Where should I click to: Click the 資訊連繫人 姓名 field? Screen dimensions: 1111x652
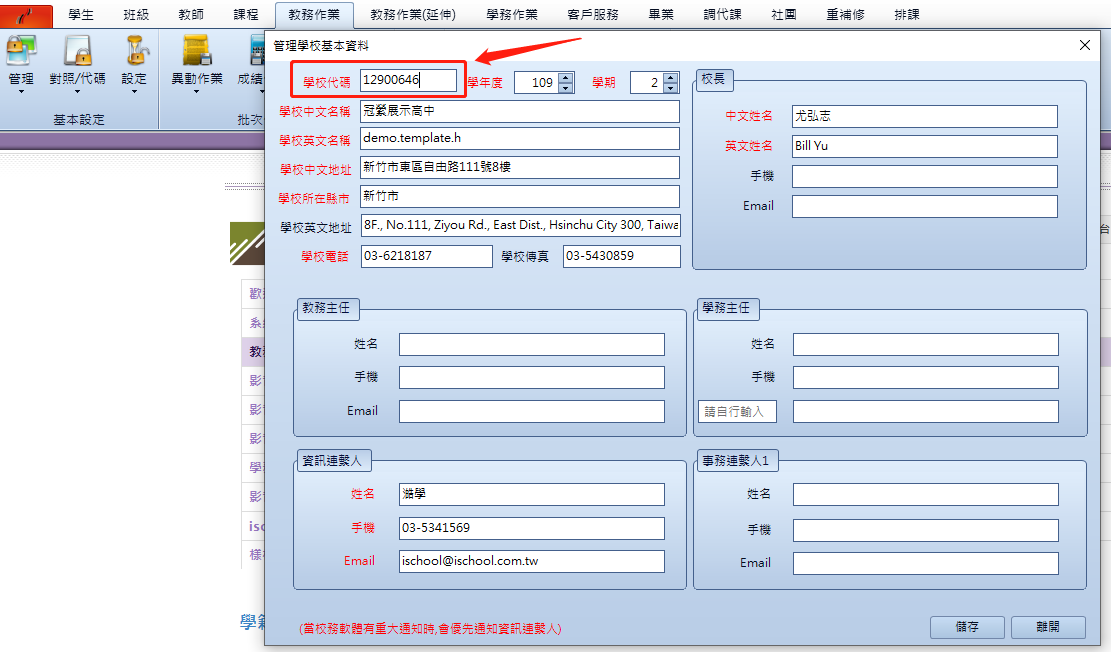click(531, 494)
